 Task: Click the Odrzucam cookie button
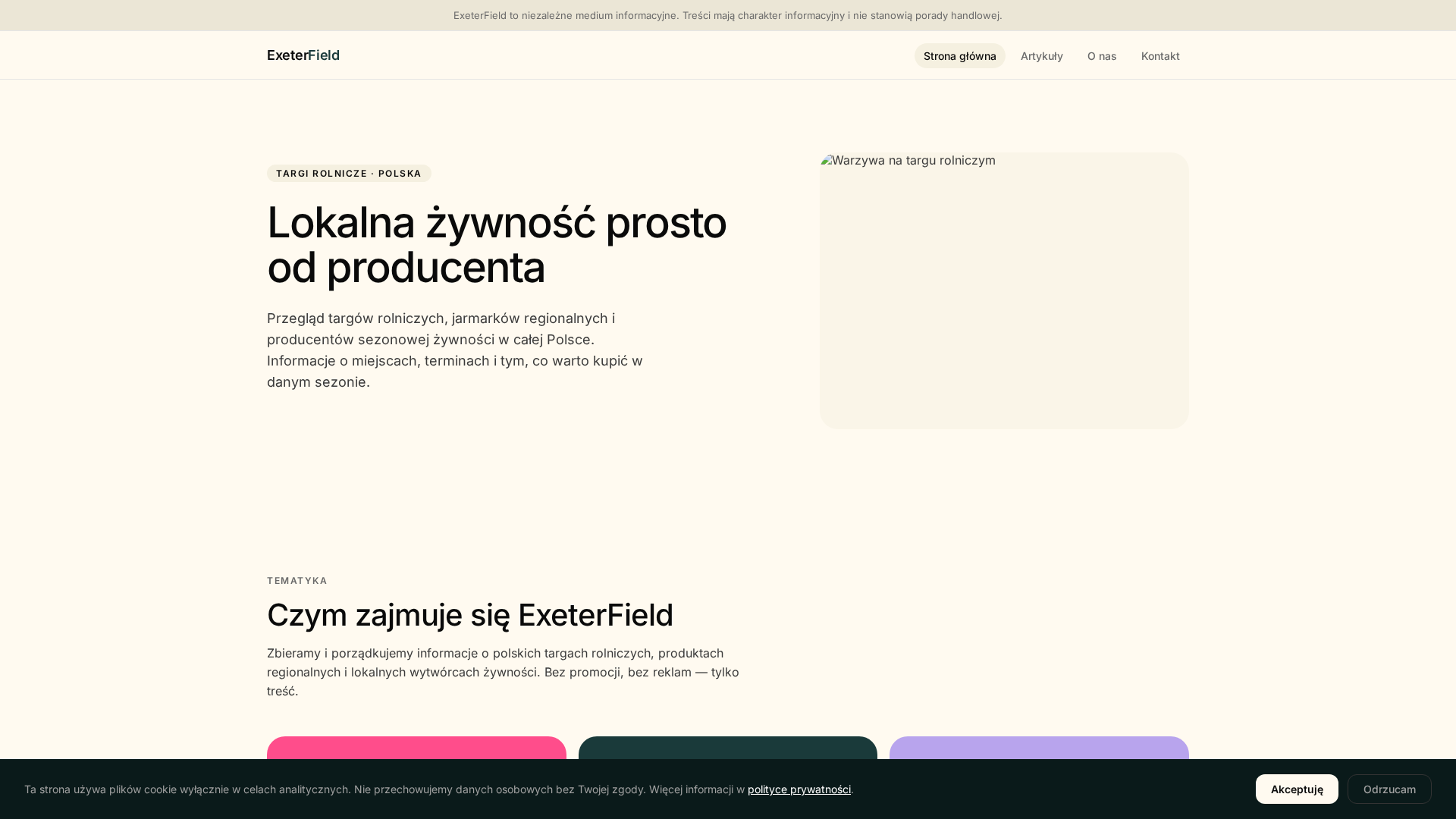pos(1389,789)
